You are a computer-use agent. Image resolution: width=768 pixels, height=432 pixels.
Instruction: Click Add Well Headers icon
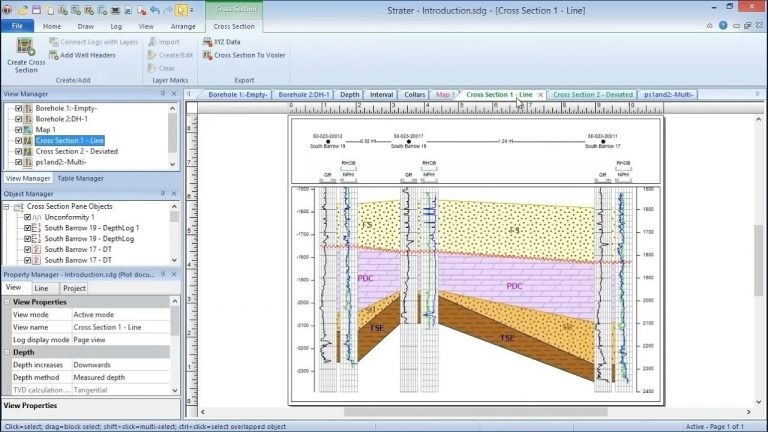click(x=53, y=55)
